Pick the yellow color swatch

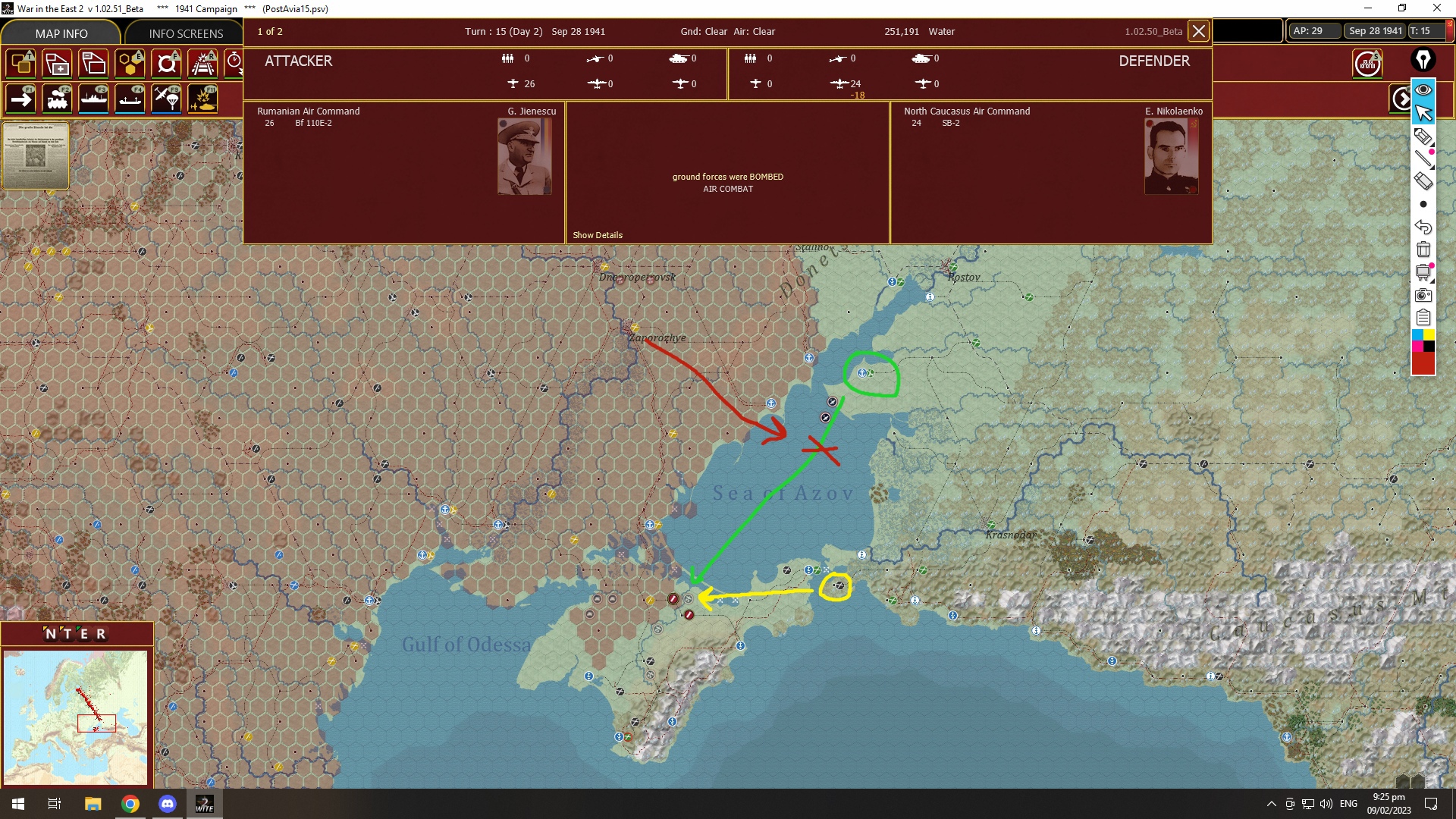1429,335
